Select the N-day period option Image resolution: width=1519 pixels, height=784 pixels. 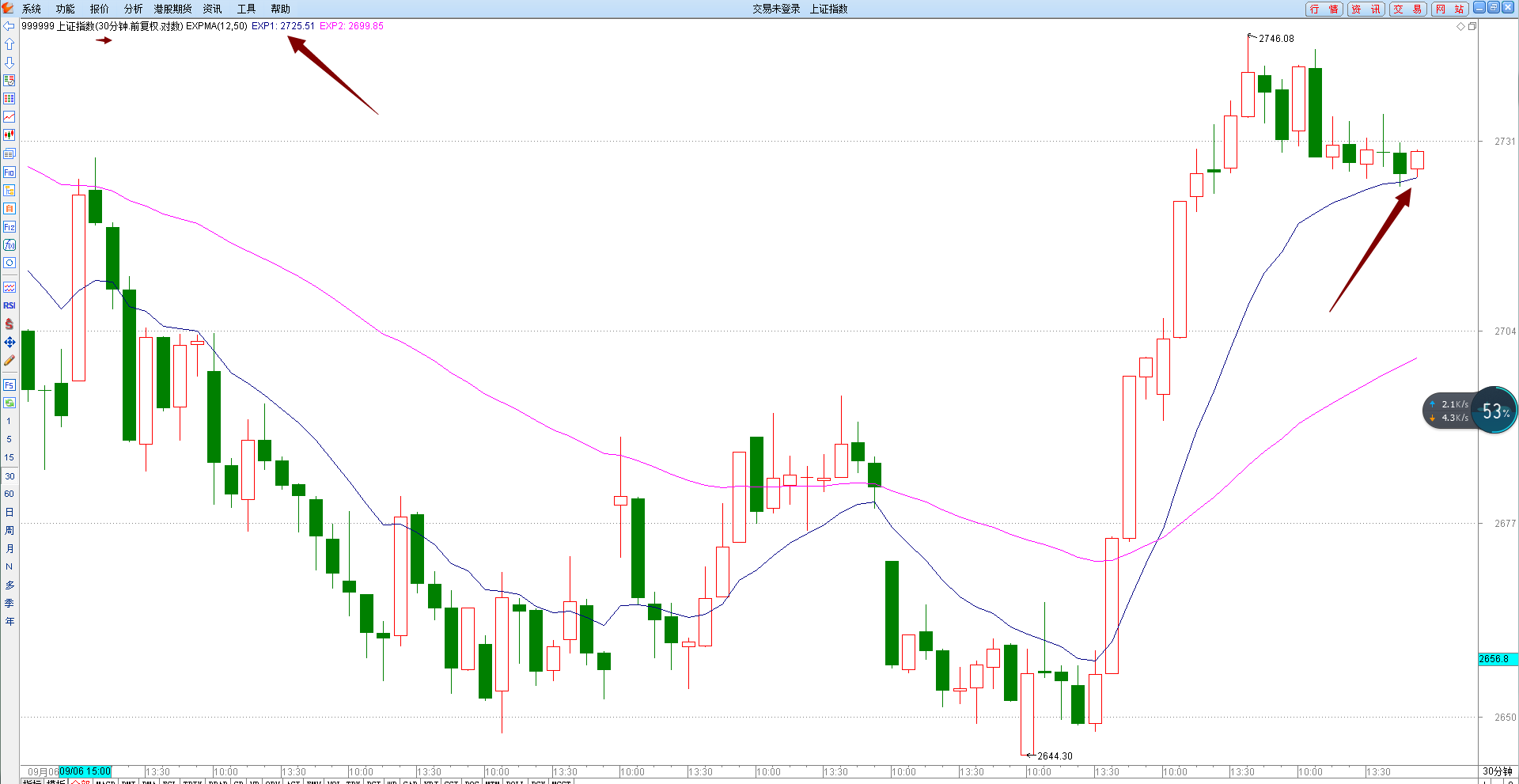9,566
